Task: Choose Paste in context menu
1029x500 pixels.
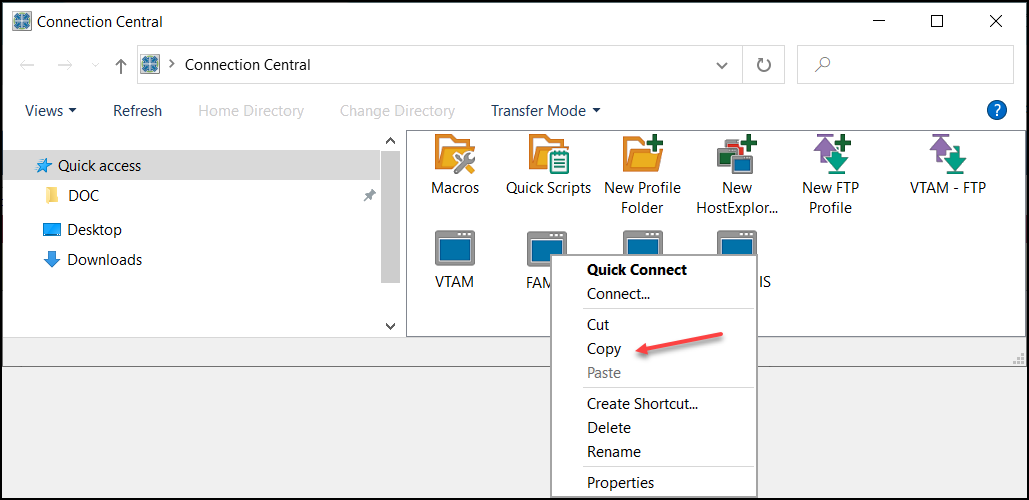Action: (x=604, y=373)
